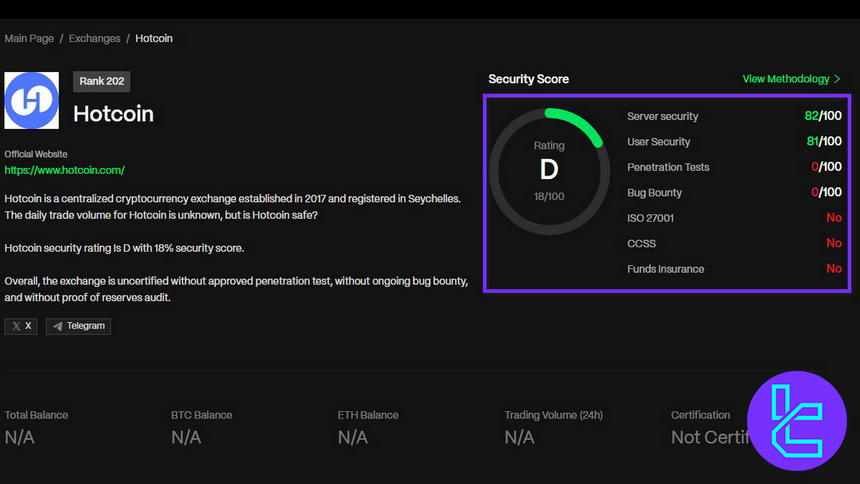Click the Security Score heading
Image resolution: width=860 pixels, height=484 pixels.
[528, 79]
